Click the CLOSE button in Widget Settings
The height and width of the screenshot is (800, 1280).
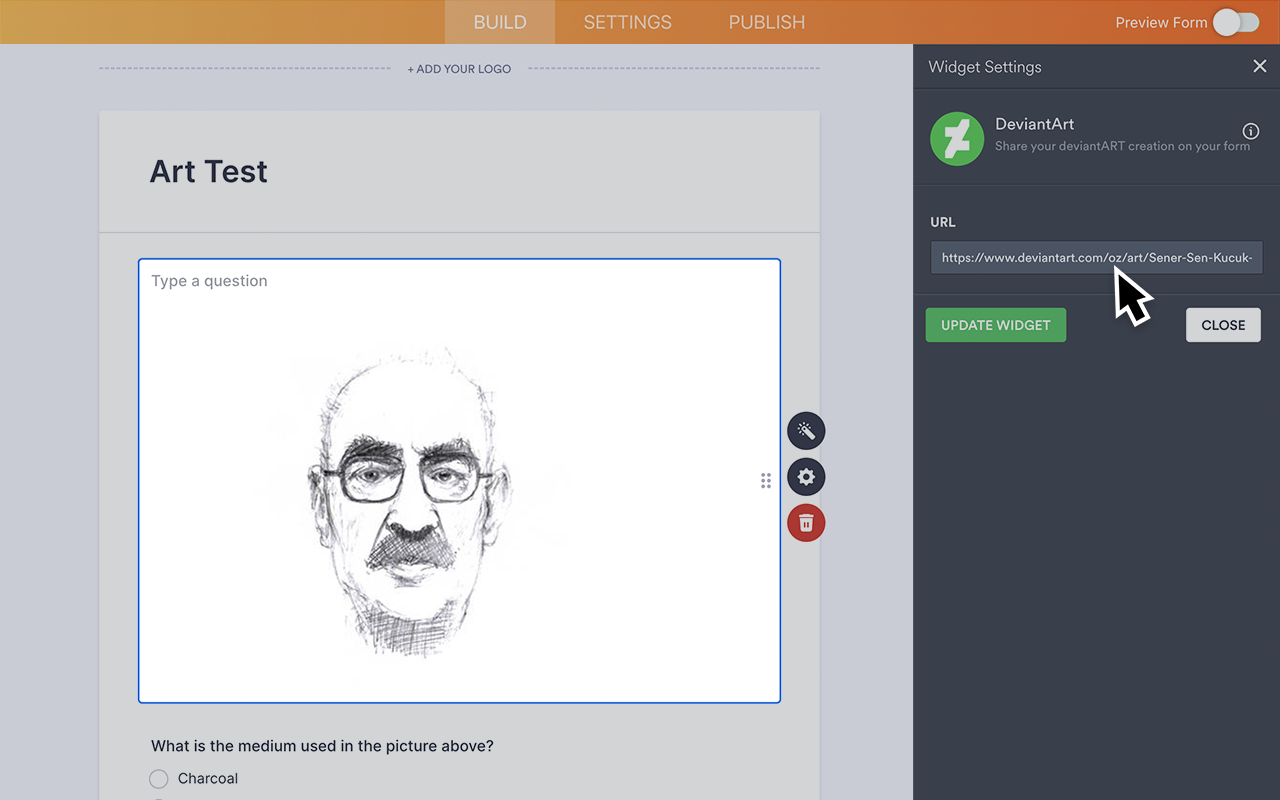pyautogui.click(x=1223, y=324)
